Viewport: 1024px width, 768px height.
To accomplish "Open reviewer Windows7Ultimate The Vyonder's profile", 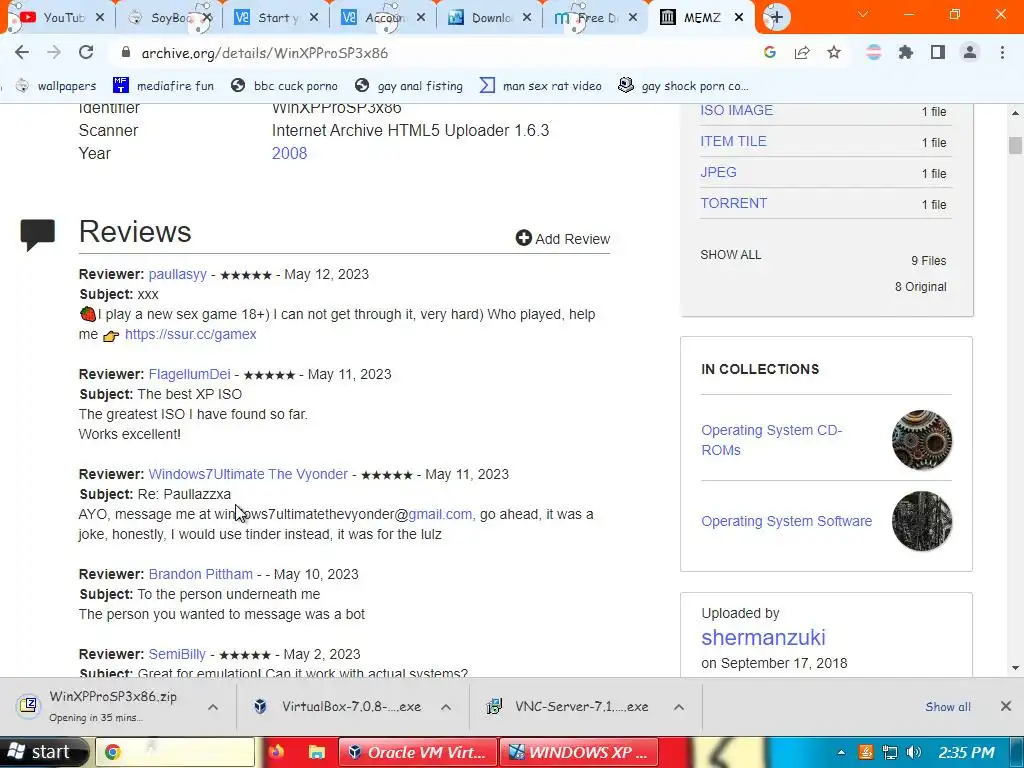I will pyautogui.click(x=248, y=474).
